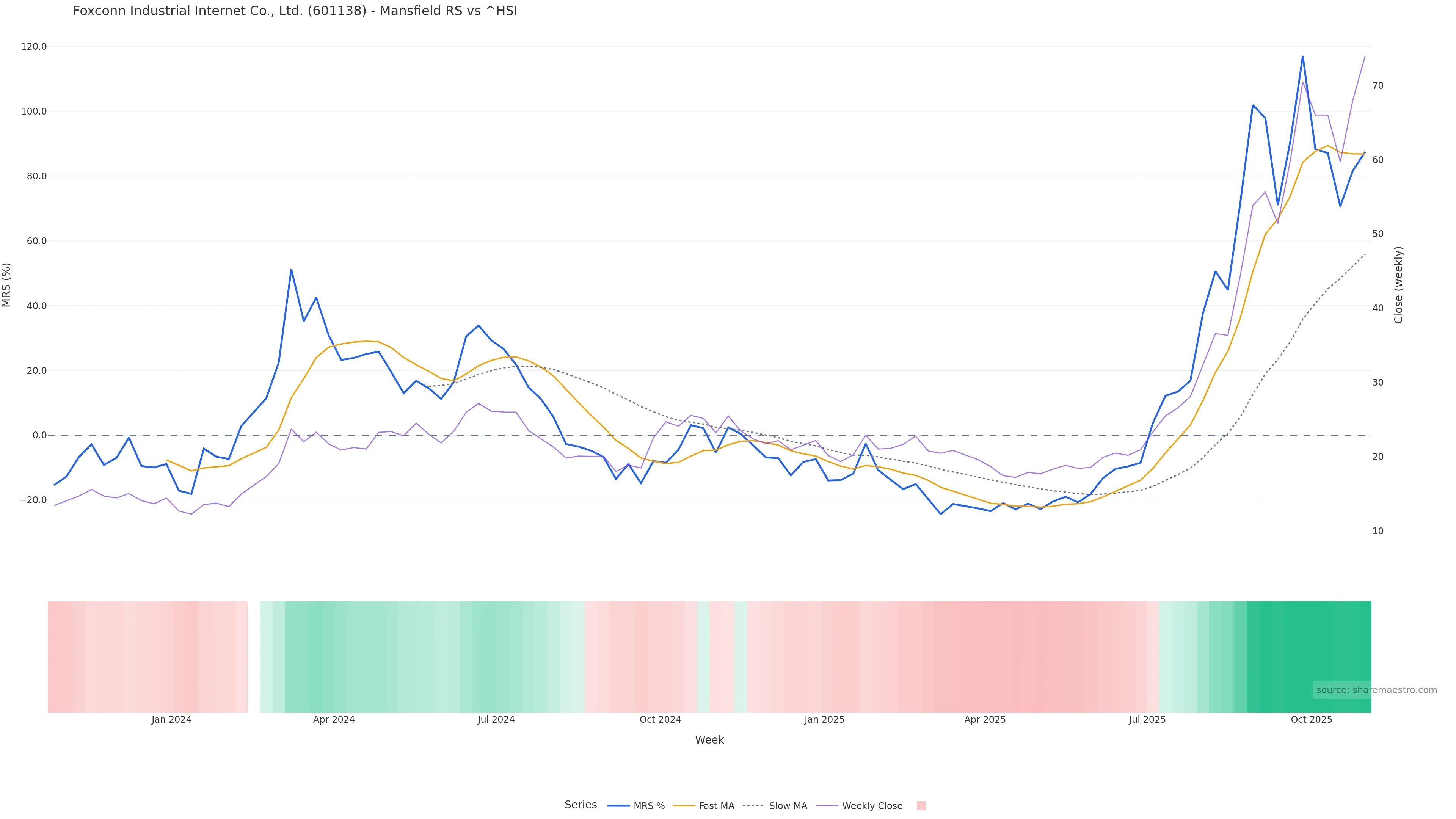Click the Series legend heading
Image resolution: width=1456 pixels, height=819 pixels.
(581, 805)
